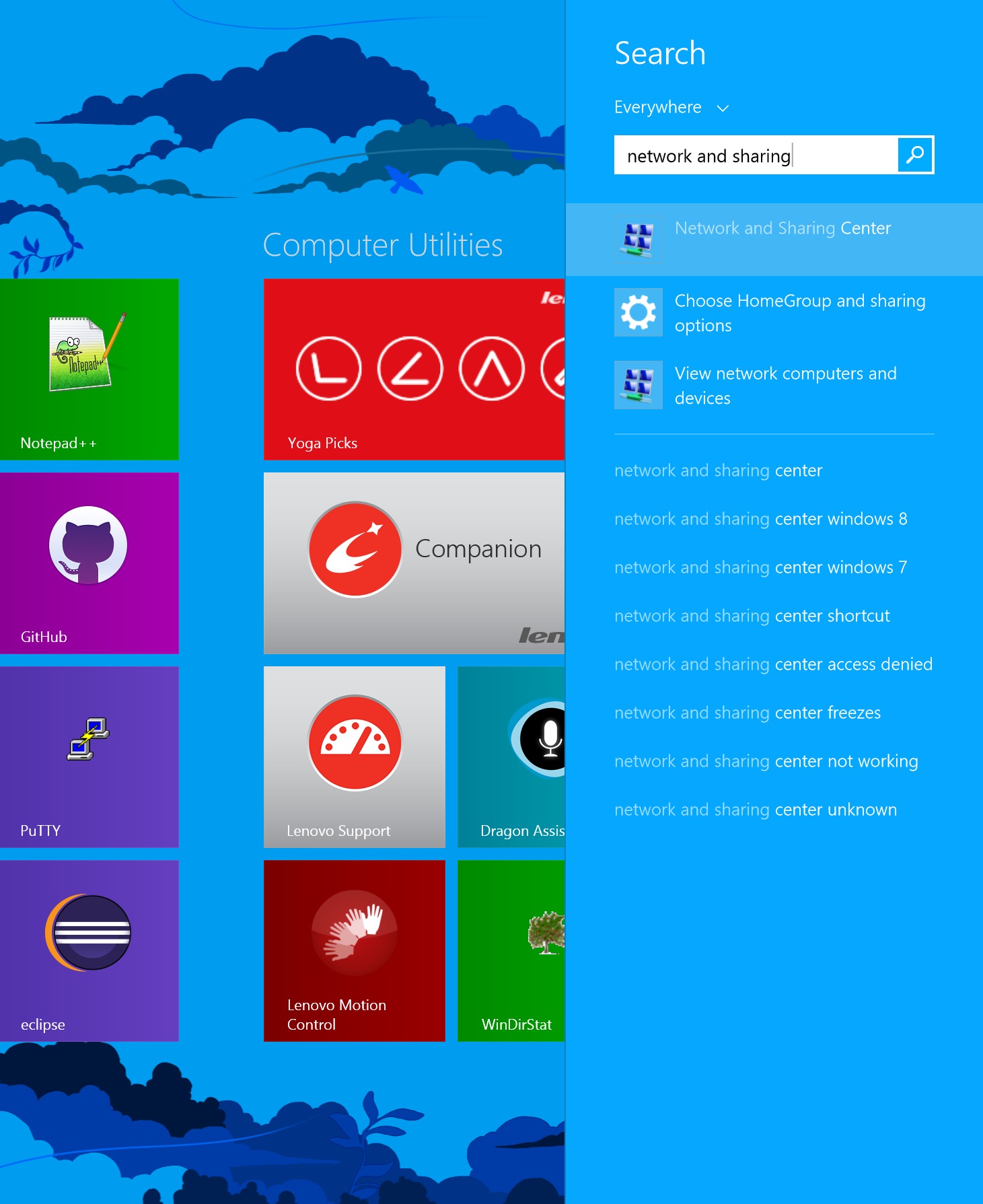Viewport: 983px width, 1204px height.
Task: Click the magnifier search button
Action: click(x=915, y=155)
